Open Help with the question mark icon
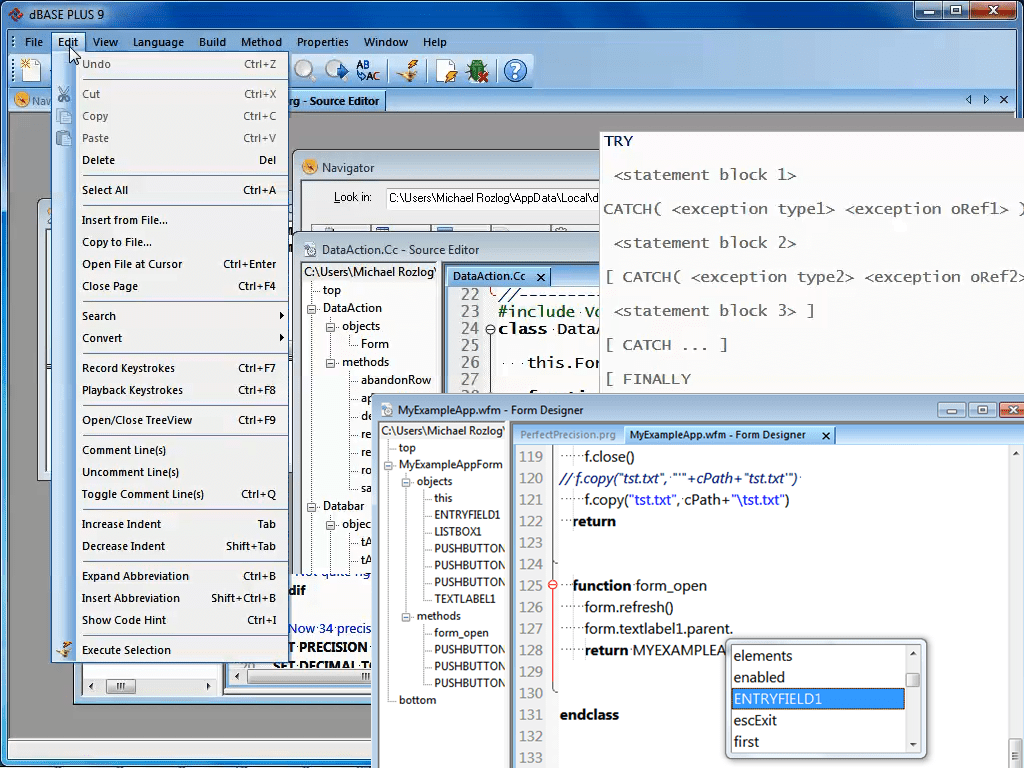 515,71
